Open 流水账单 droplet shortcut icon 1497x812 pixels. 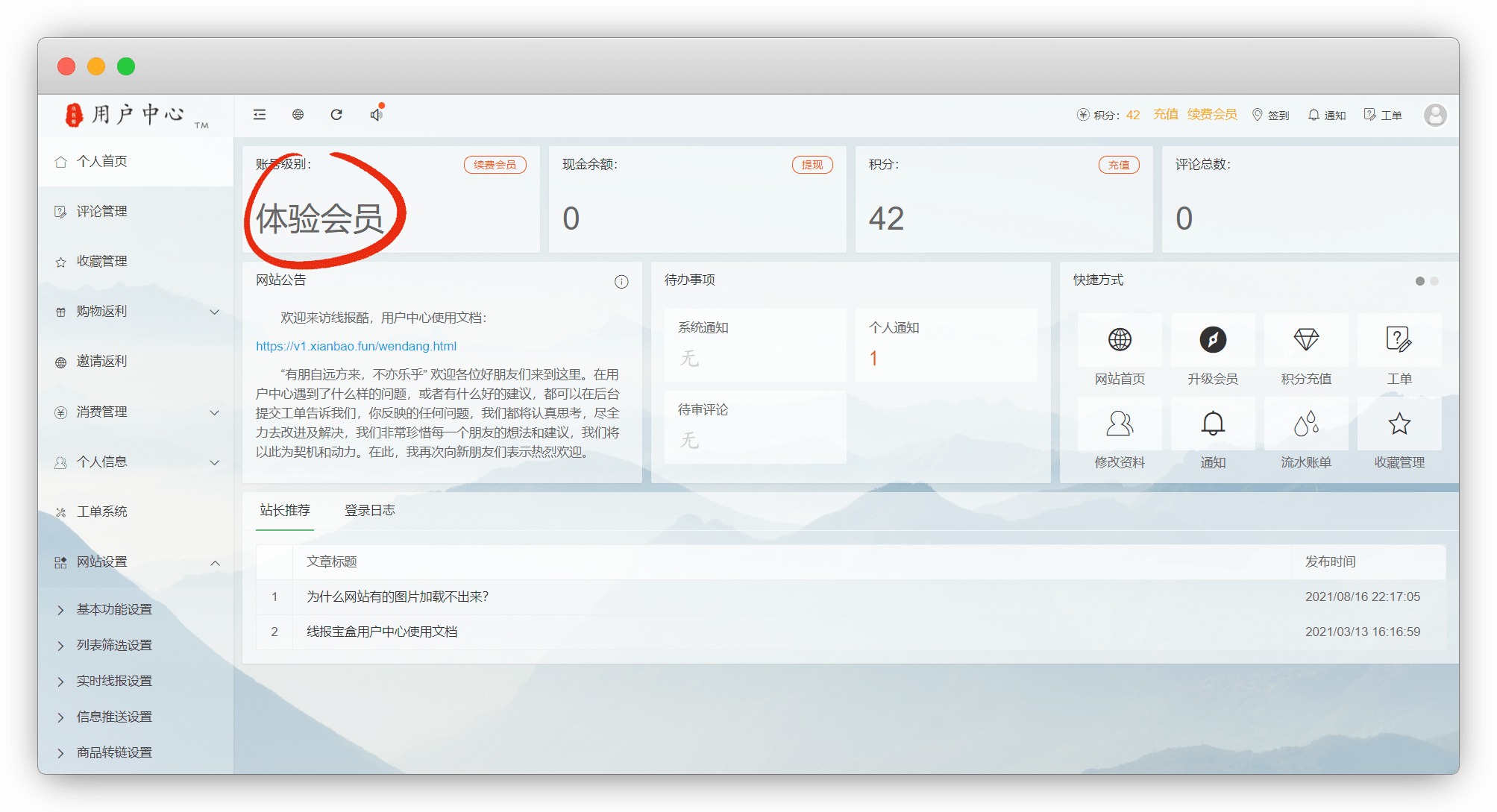[x=1305, y=424]
